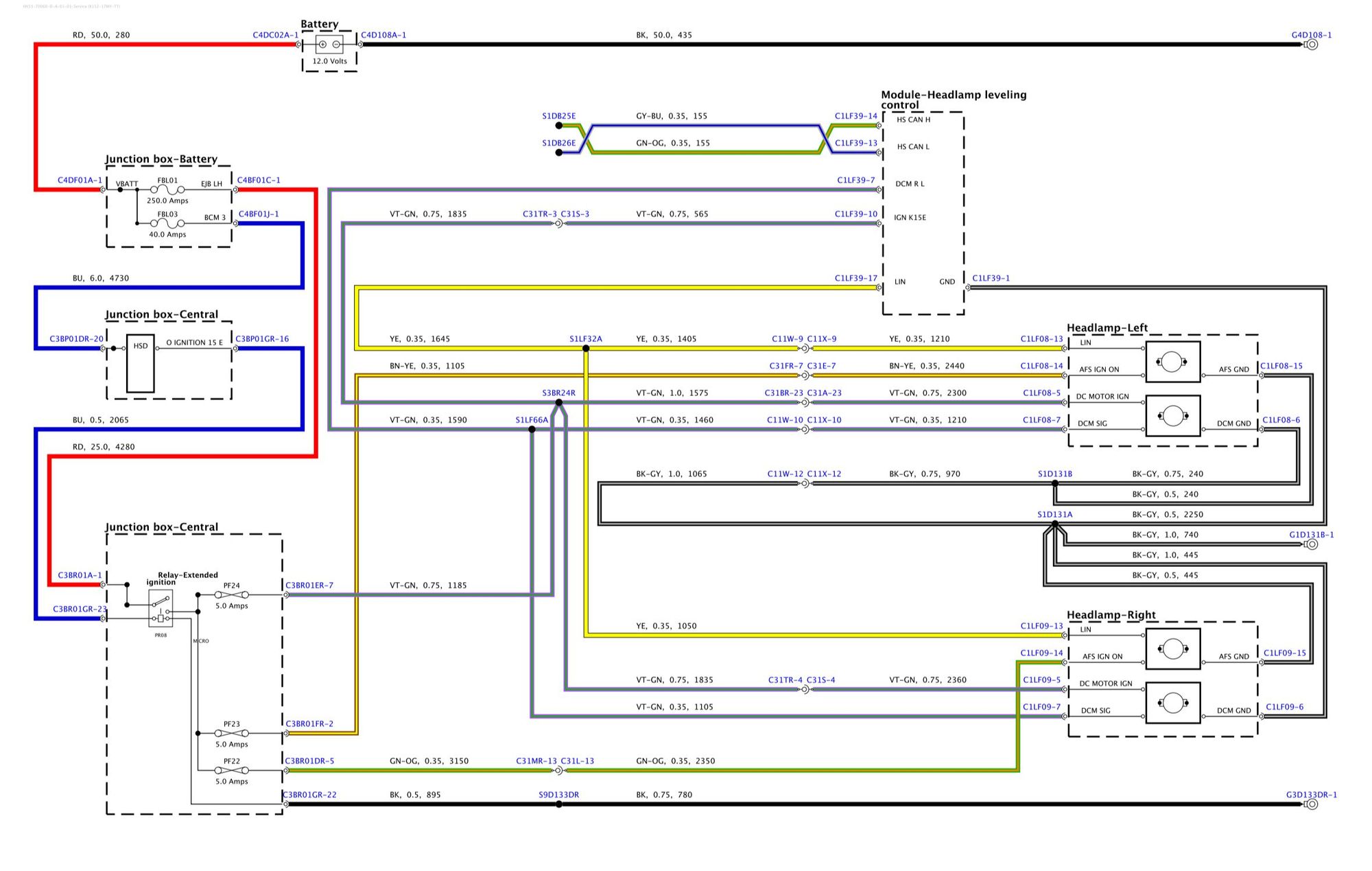Click the G4D108-1 ground terminal symbol
The image size is (1372, 871).
(1312, 45)
